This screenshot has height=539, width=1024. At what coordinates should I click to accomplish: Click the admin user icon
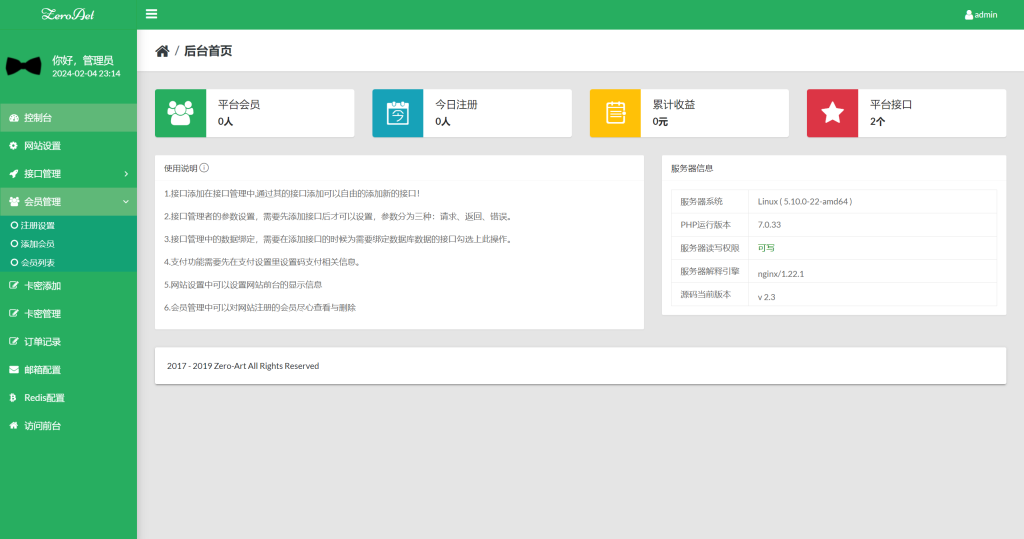click(968, 14)
